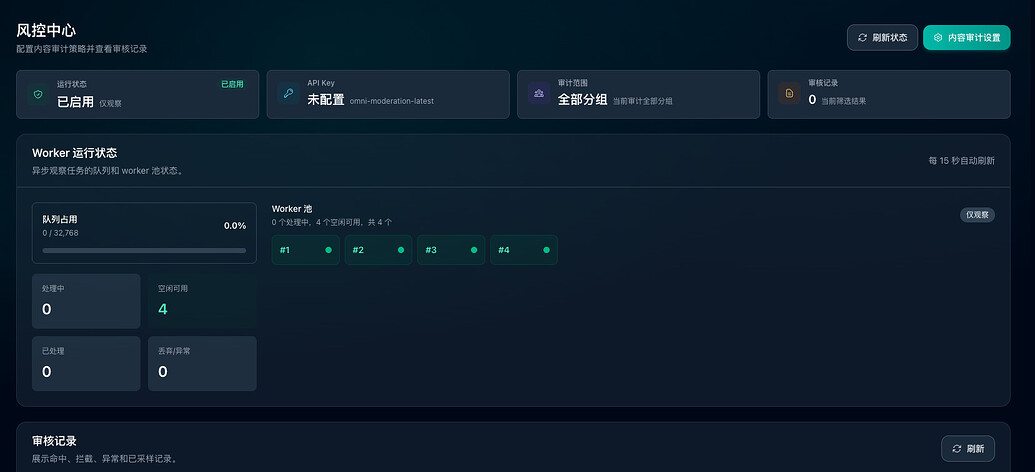Click the shield icon on the 运行状态 card
The height and width of the screenshot is (472, 1035).
click(38, 94)
